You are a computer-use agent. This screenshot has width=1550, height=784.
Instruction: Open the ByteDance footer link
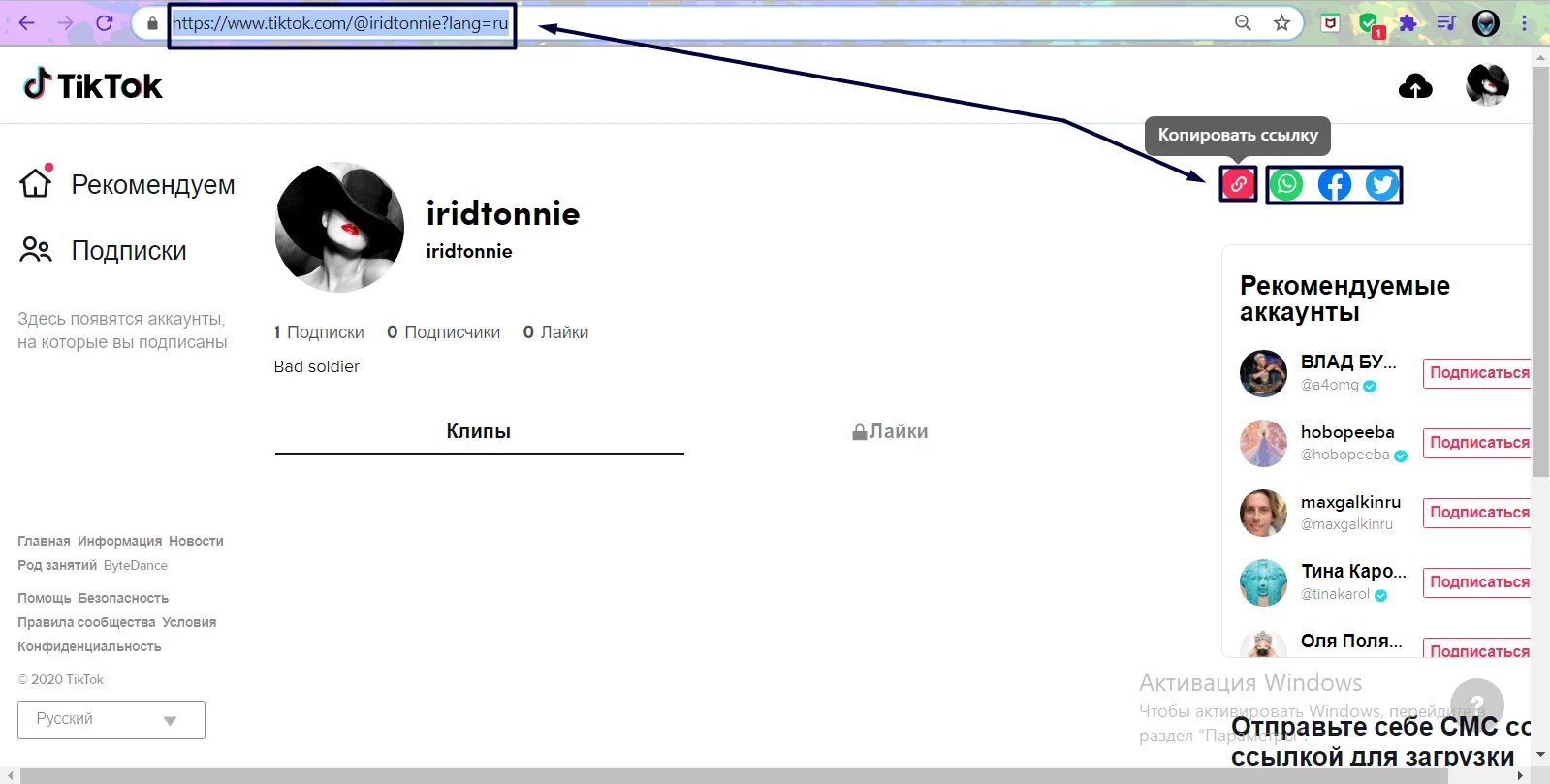pyautogui.click(x=136, y=565)
